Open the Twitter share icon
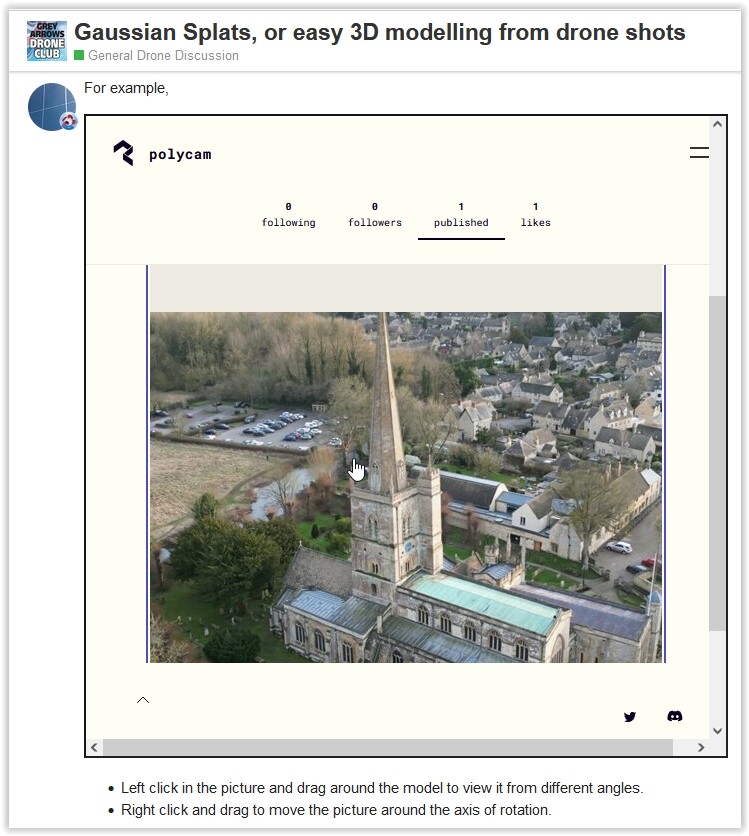The width and height of the screenshot is (749, 836). coord(630,717)
